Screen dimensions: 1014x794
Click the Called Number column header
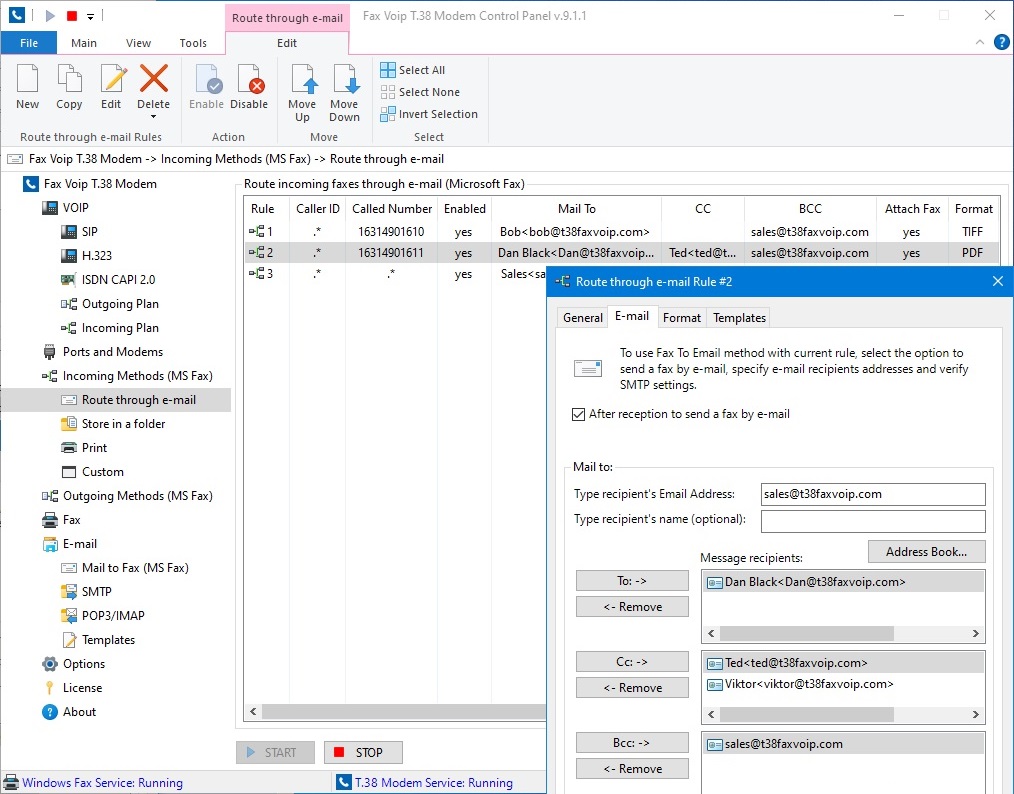click(391, 209)
